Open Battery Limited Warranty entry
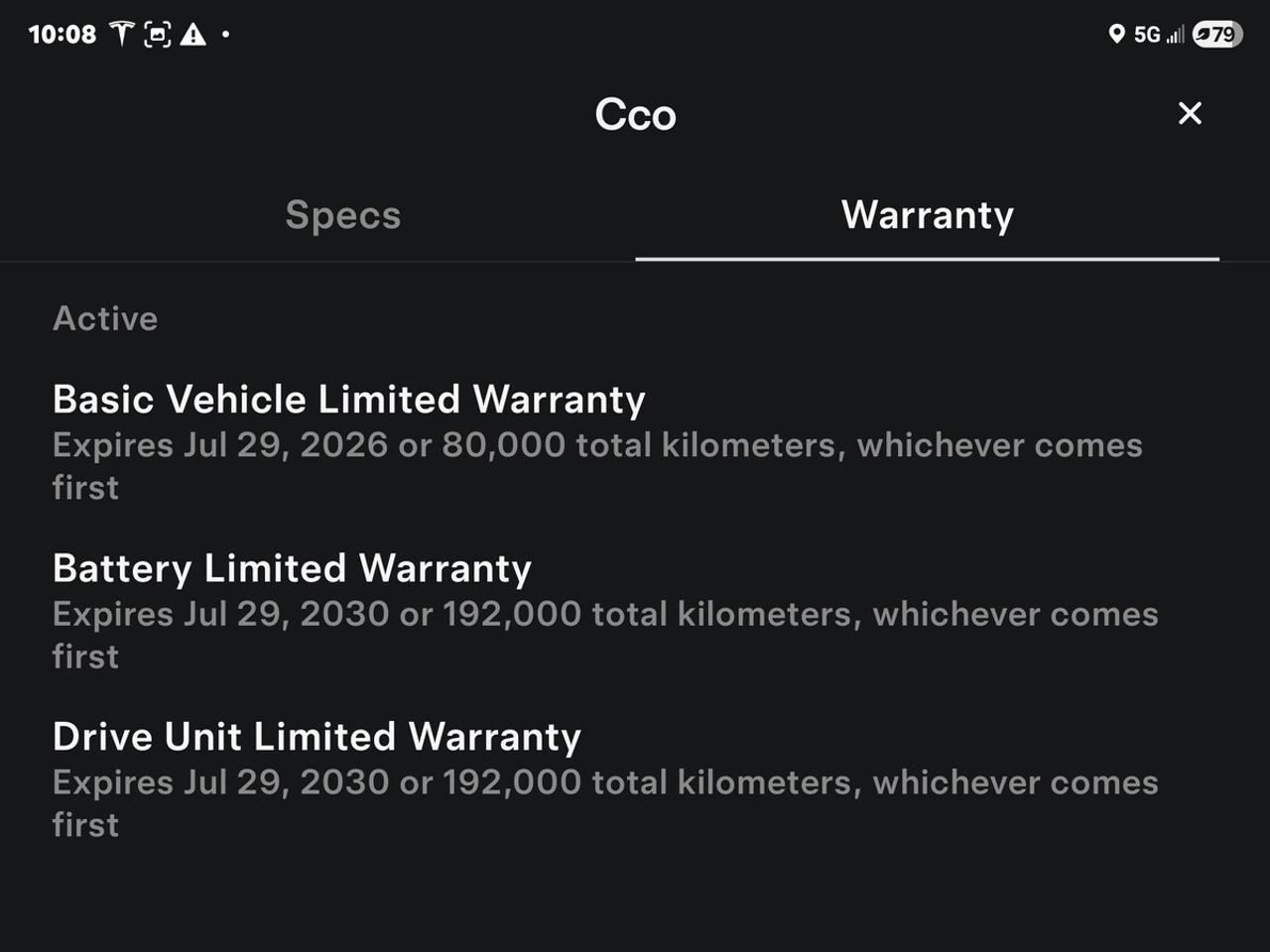1270x952 pixels. point(292,568)
